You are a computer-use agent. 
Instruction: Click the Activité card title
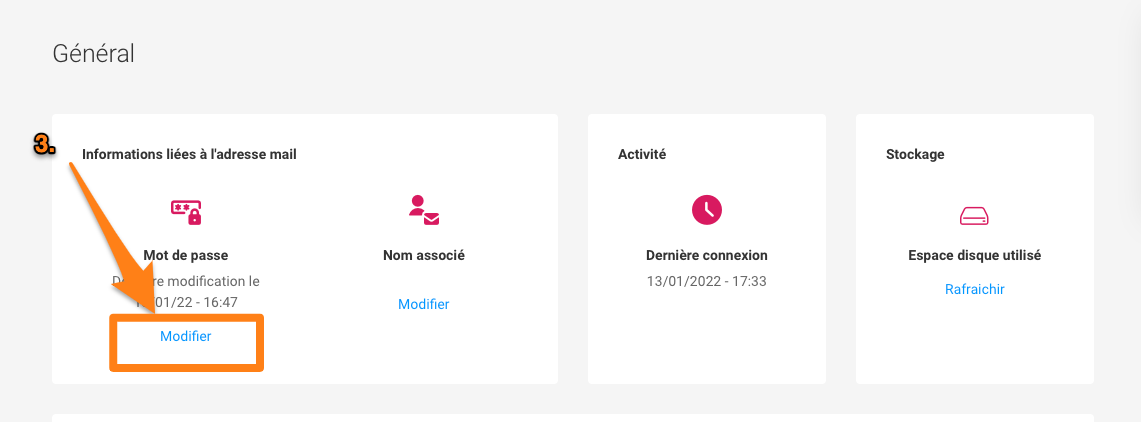point(642,154)
